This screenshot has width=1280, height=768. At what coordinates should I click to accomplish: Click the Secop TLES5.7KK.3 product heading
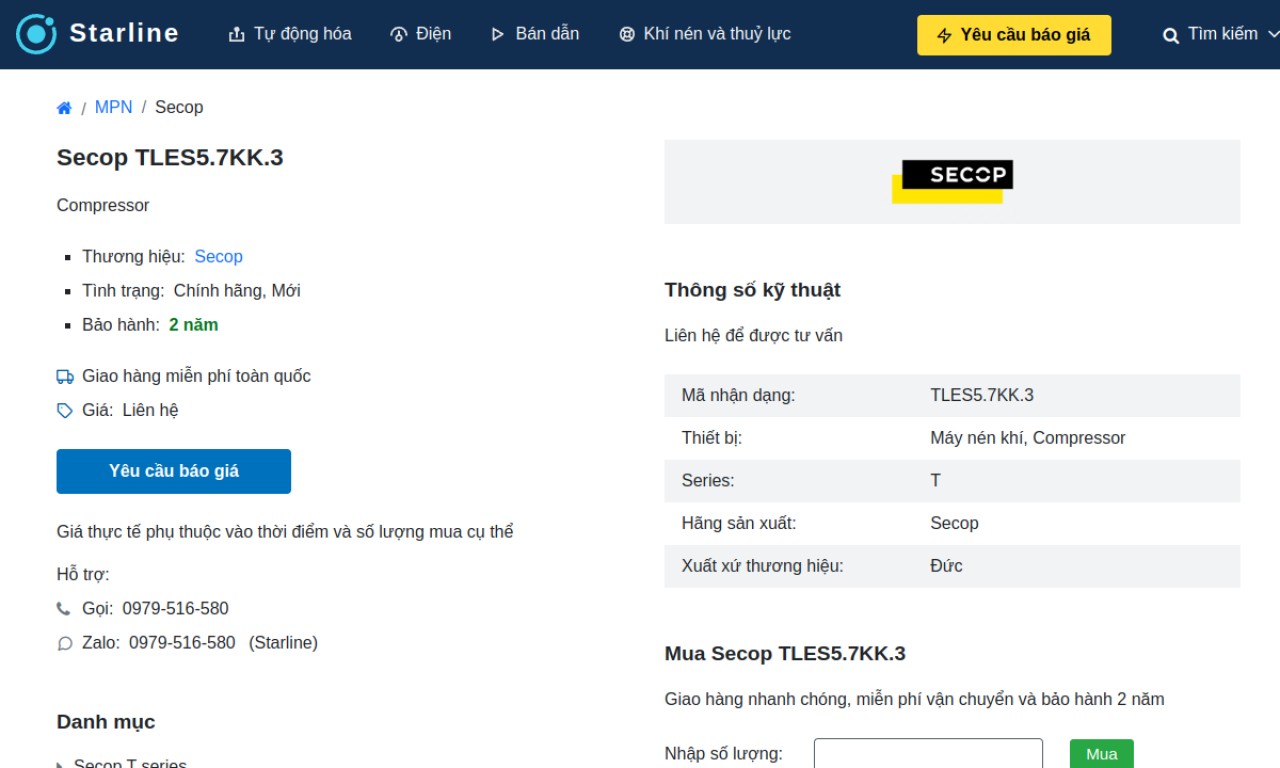[170, 158]
